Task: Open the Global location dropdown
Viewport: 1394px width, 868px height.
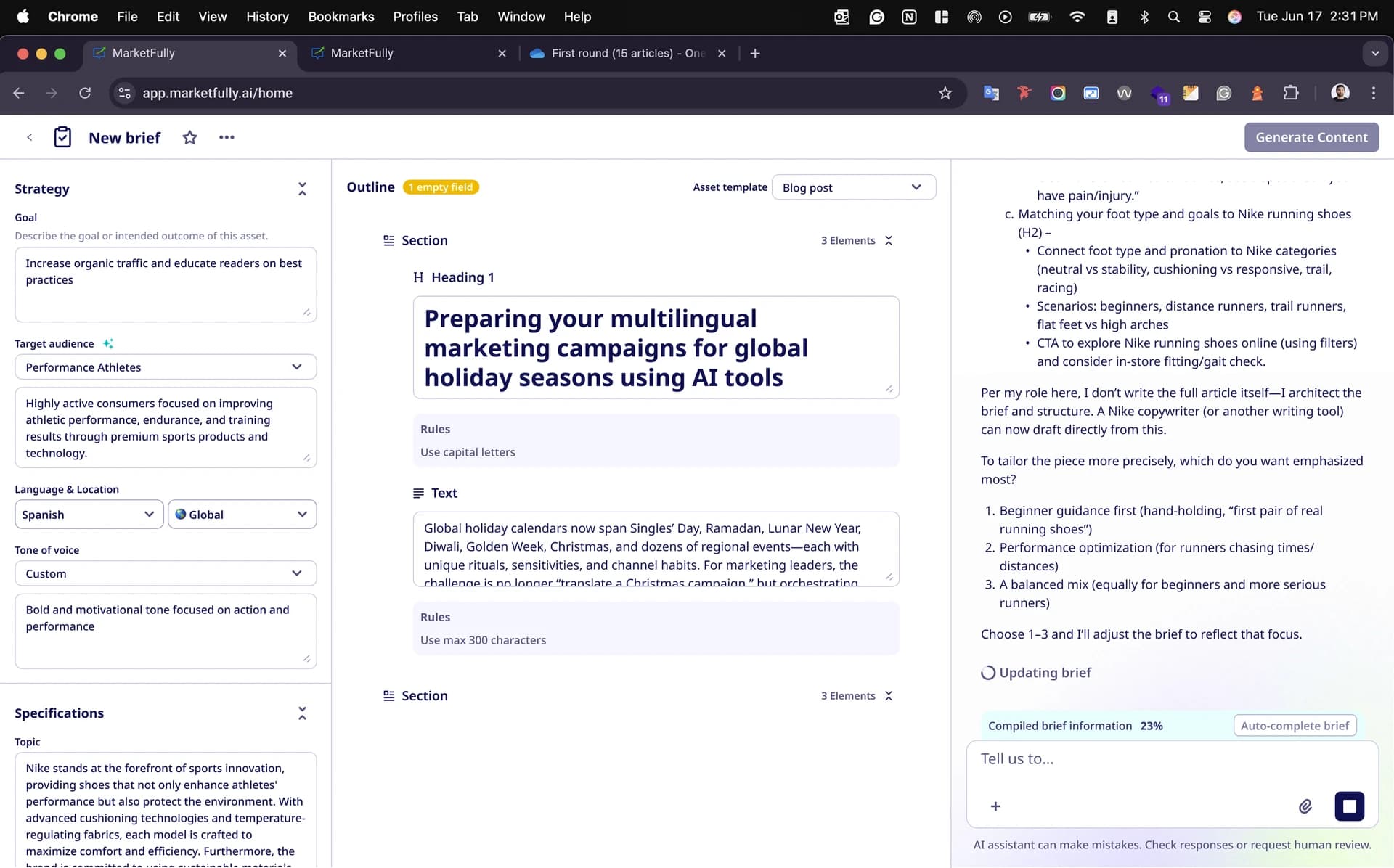Action: tap(242, 514)
